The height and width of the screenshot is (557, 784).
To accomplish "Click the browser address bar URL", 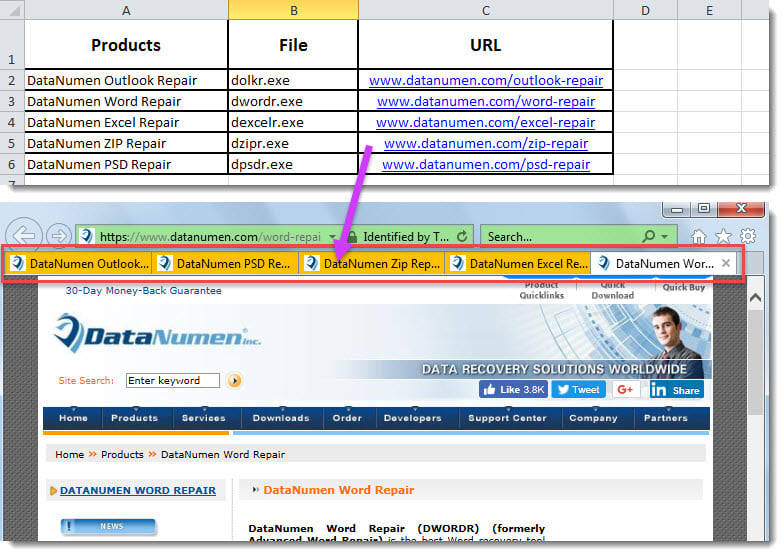I will [x=210, y=236].
